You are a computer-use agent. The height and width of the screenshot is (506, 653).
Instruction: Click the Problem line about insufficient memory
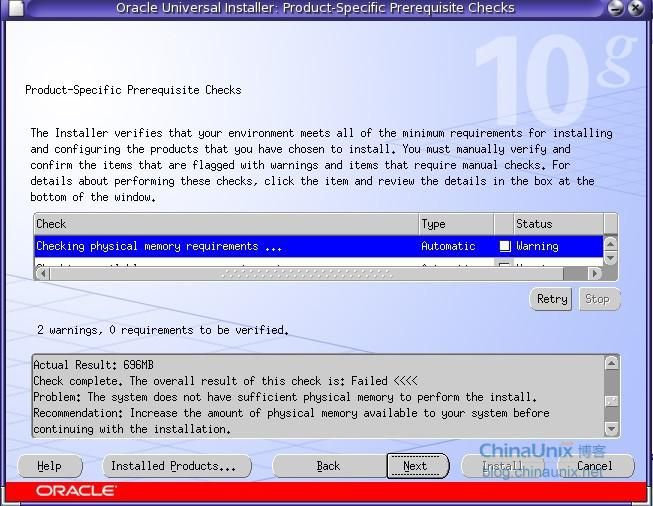point(285,397)
